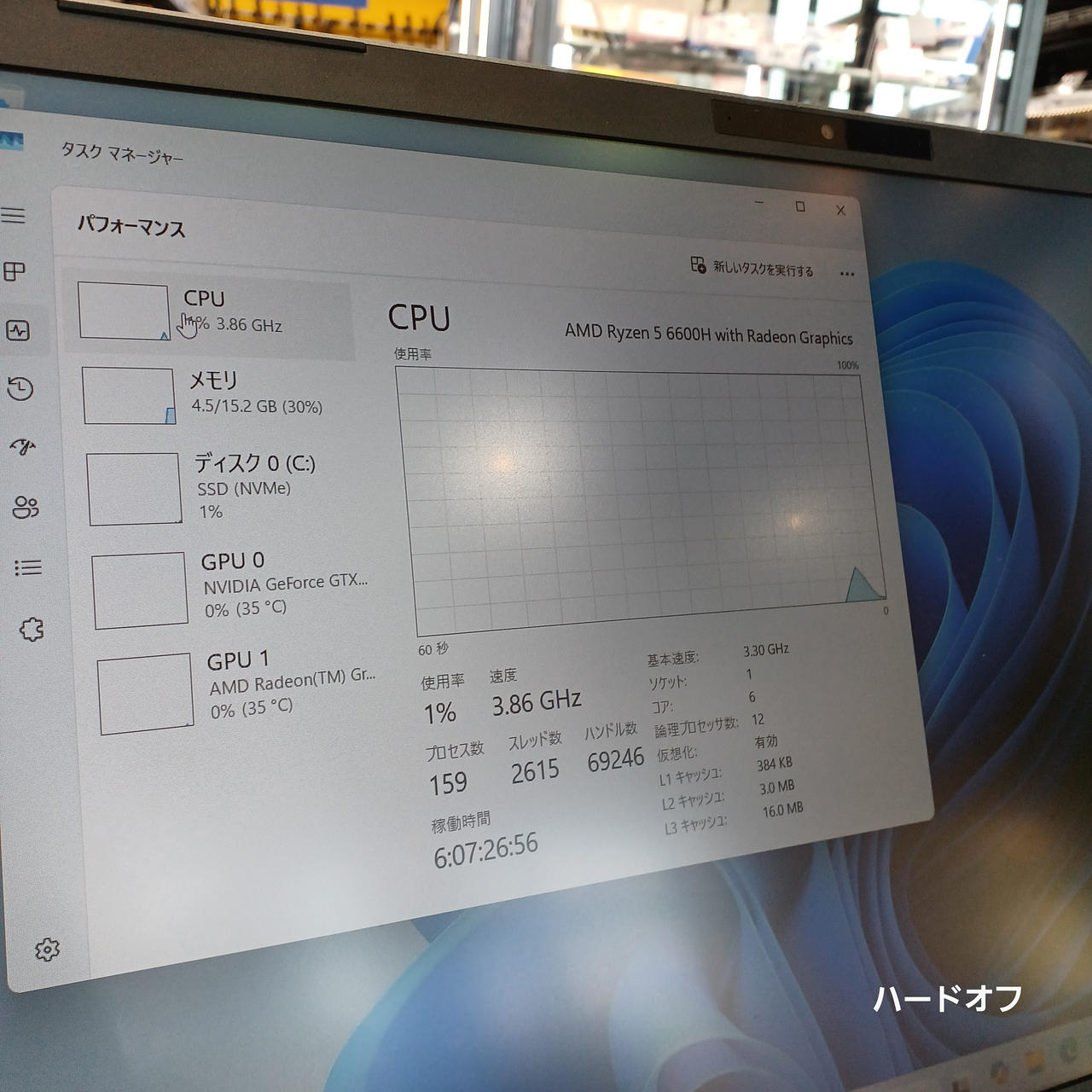The image size is (1092, 1092).
Task: Open the Details list icon in sidebar
Action: 28,567
